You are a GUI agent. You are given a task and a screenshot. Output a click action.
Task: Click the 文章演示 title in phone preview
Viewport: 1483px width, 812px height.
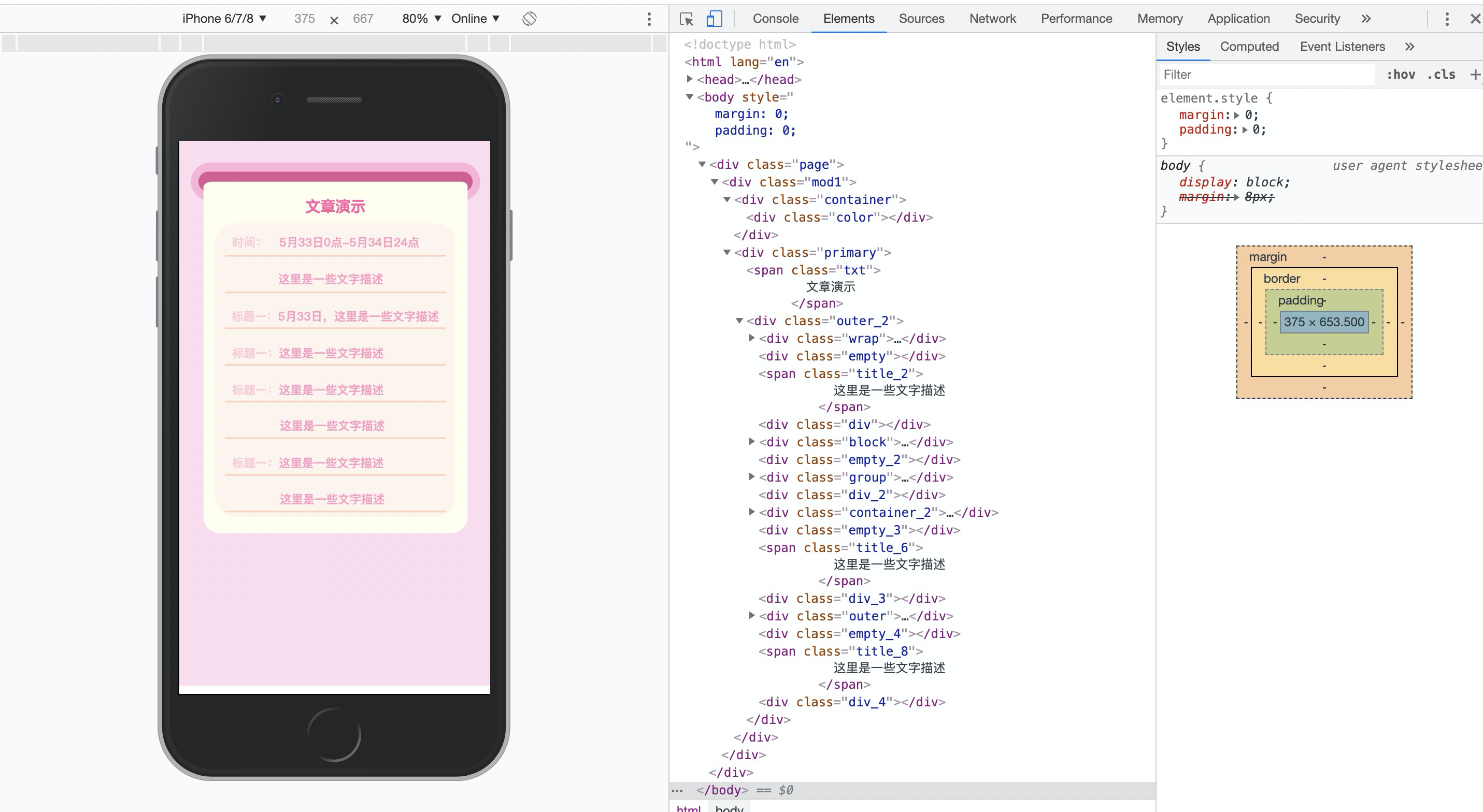(335, 206)
